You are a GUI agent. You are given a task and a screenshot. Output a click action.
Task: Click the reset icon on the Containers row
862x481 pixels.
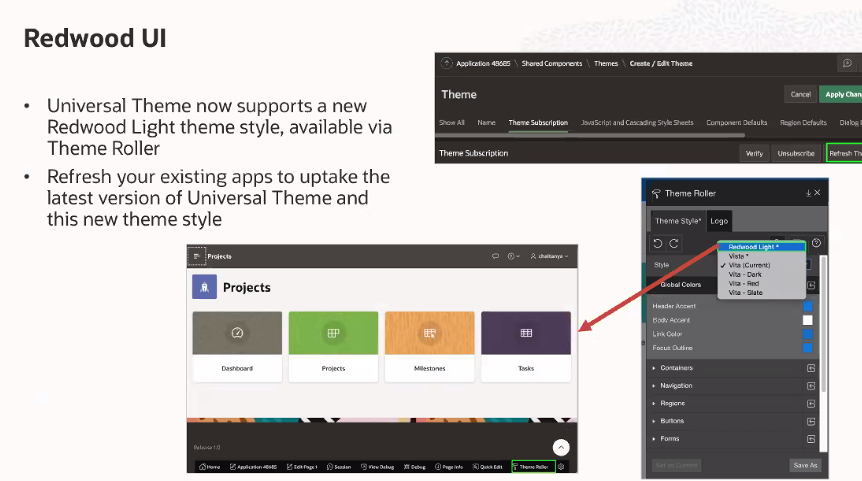coord(811,368)
